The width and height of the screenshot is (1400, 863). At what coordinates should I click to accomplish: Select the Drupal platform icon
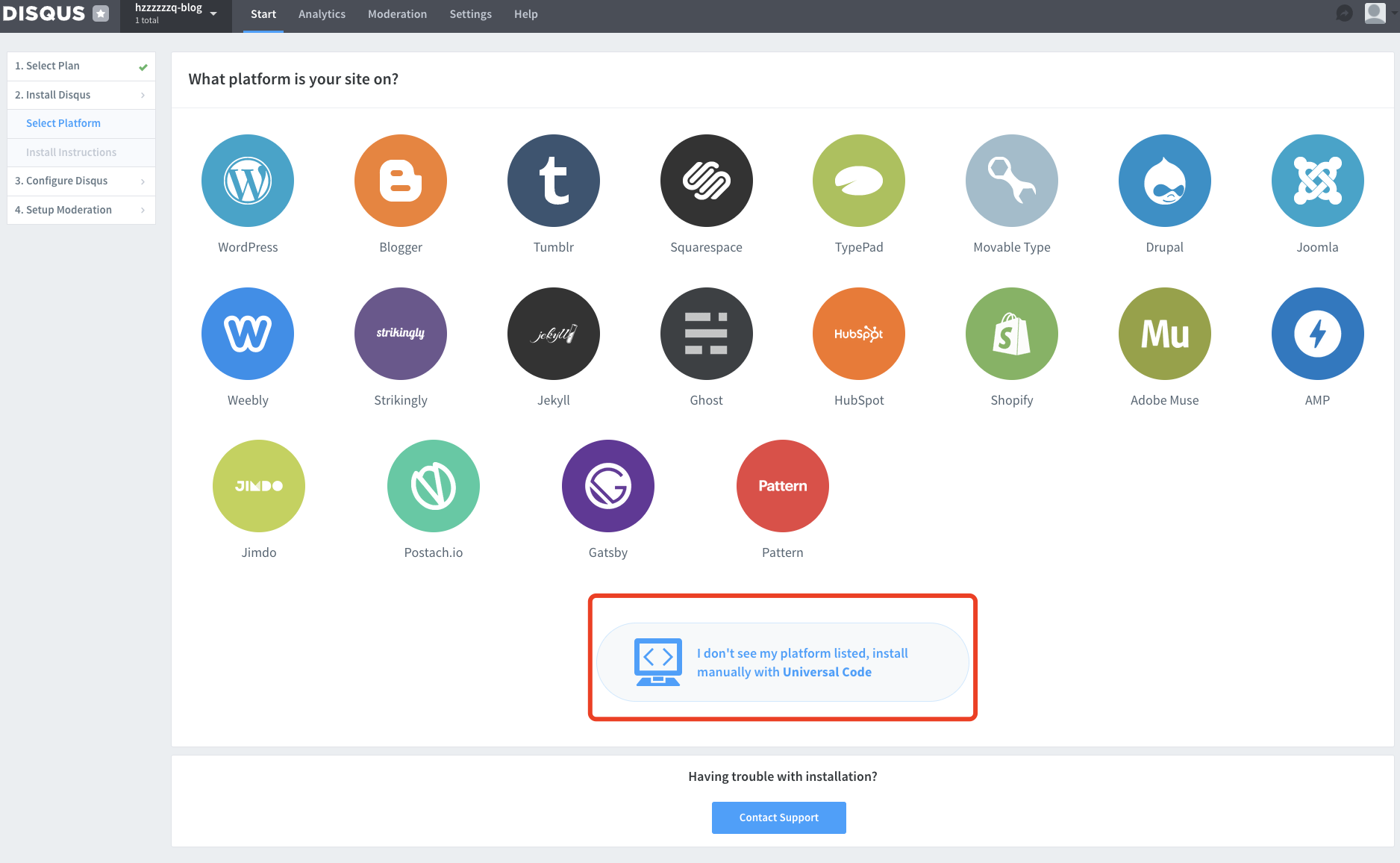1165,181
